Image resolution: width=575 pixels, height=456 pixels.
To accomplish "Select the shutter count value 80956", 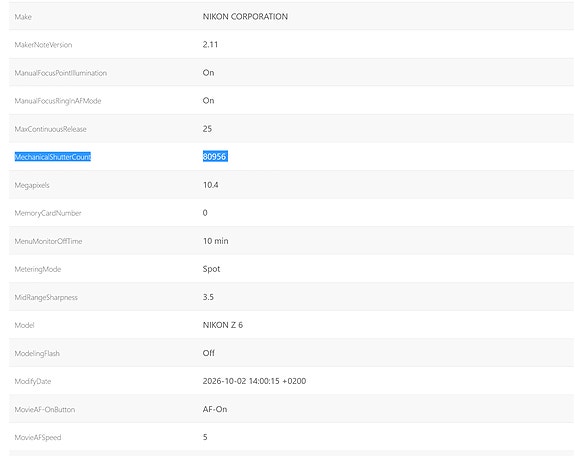I will pyautogui.click(x=215, y=157).
